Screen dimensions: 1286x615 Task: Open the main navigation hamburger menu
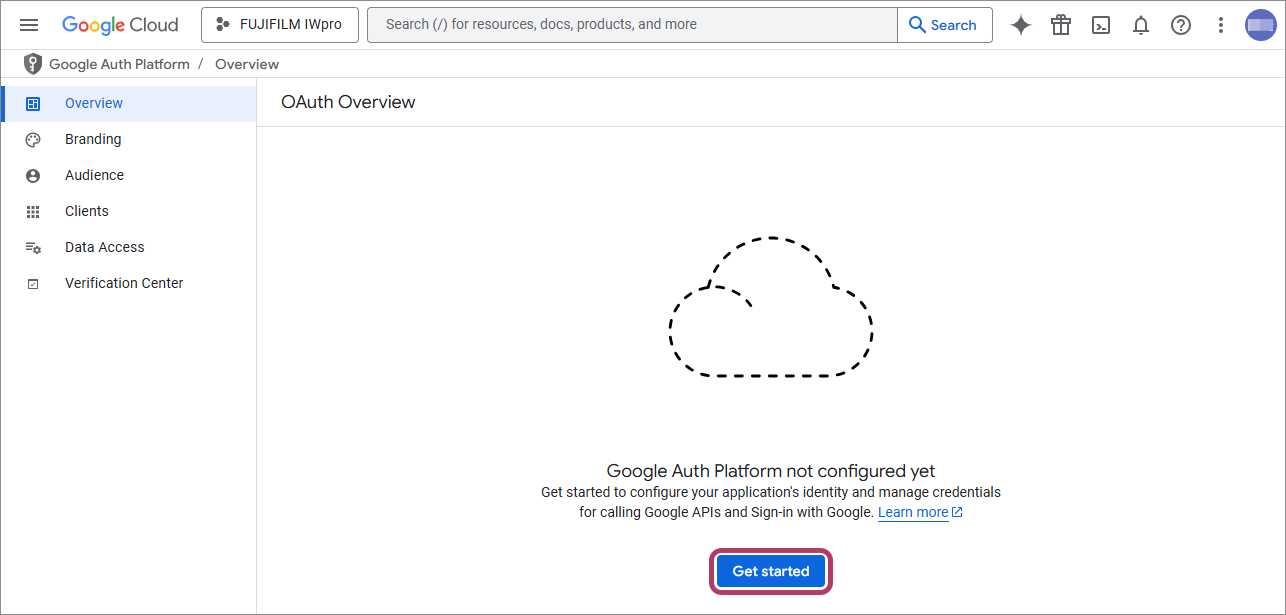[29, 25]
